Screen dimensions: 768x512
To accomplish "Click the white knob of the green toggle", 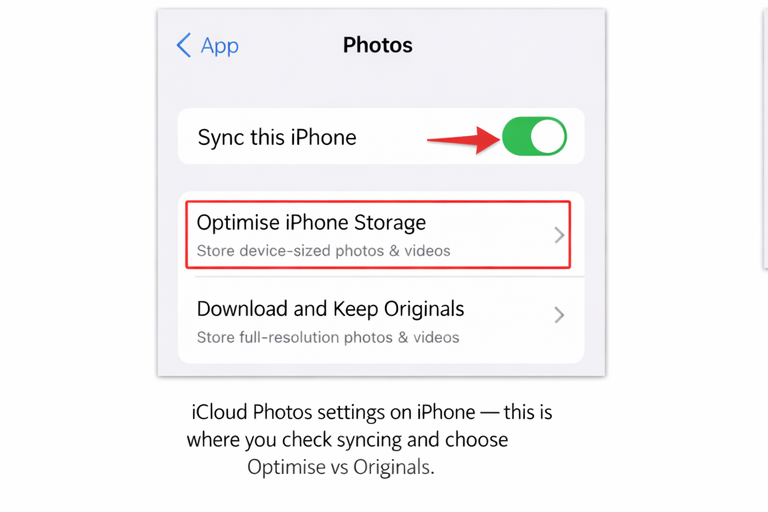I will coord(548,136).
